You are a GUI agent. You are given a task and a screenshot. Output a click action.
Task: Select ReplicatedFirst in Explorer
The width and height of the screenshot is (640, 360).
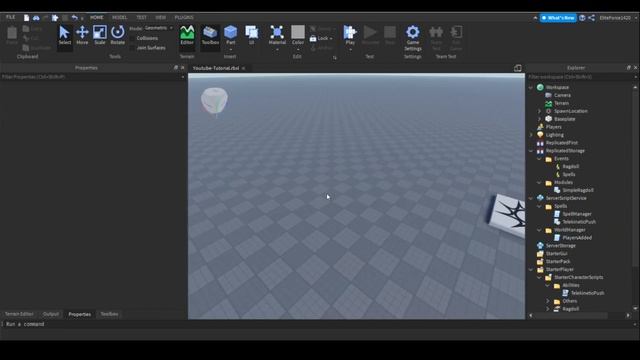pos(562,143)
